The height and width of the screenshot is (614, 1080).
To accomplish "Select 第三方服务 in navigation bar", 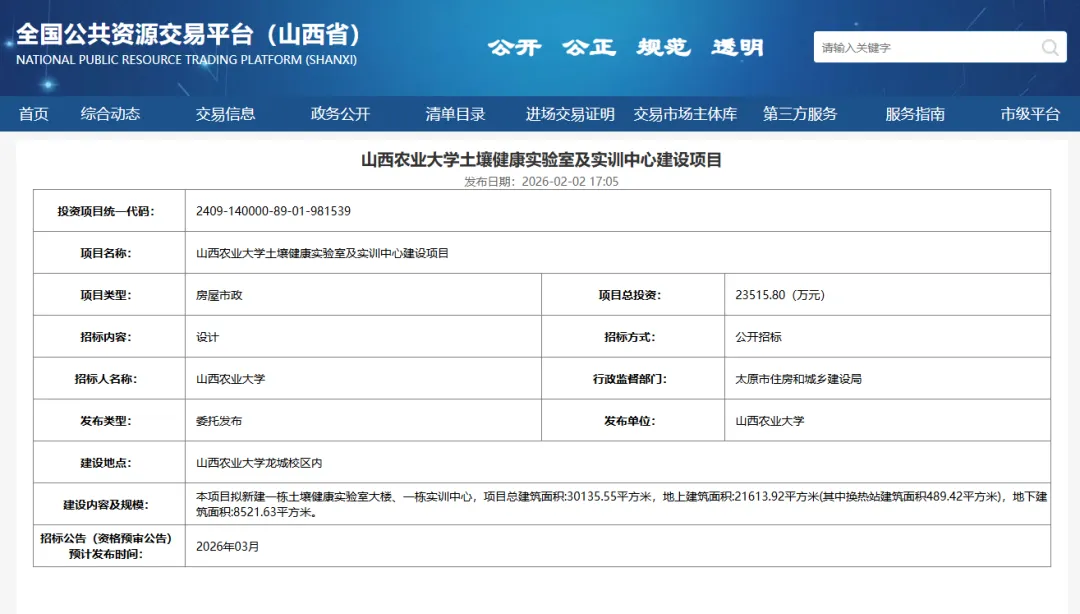I will tap(800, 114).
